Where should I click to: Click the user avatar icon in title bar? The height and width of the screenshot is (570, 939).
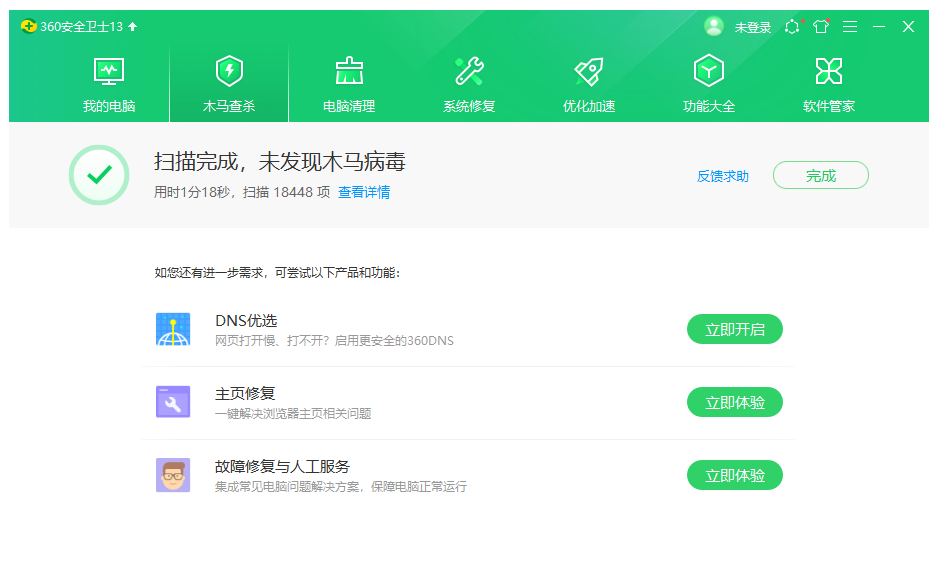tap(714, 27)
